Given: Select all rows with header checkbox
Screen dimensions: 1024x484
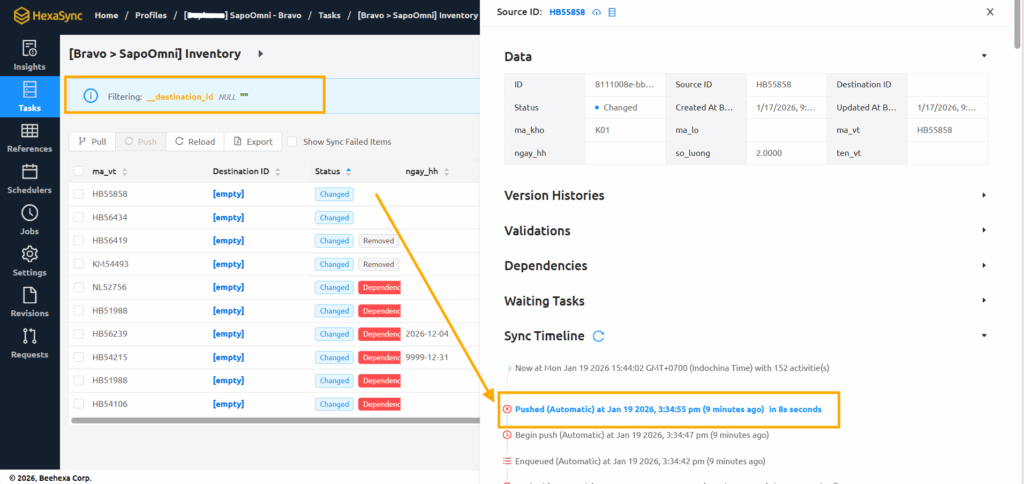Looking at the screenshot, I should pyautogui.click(x=78, y=171).
